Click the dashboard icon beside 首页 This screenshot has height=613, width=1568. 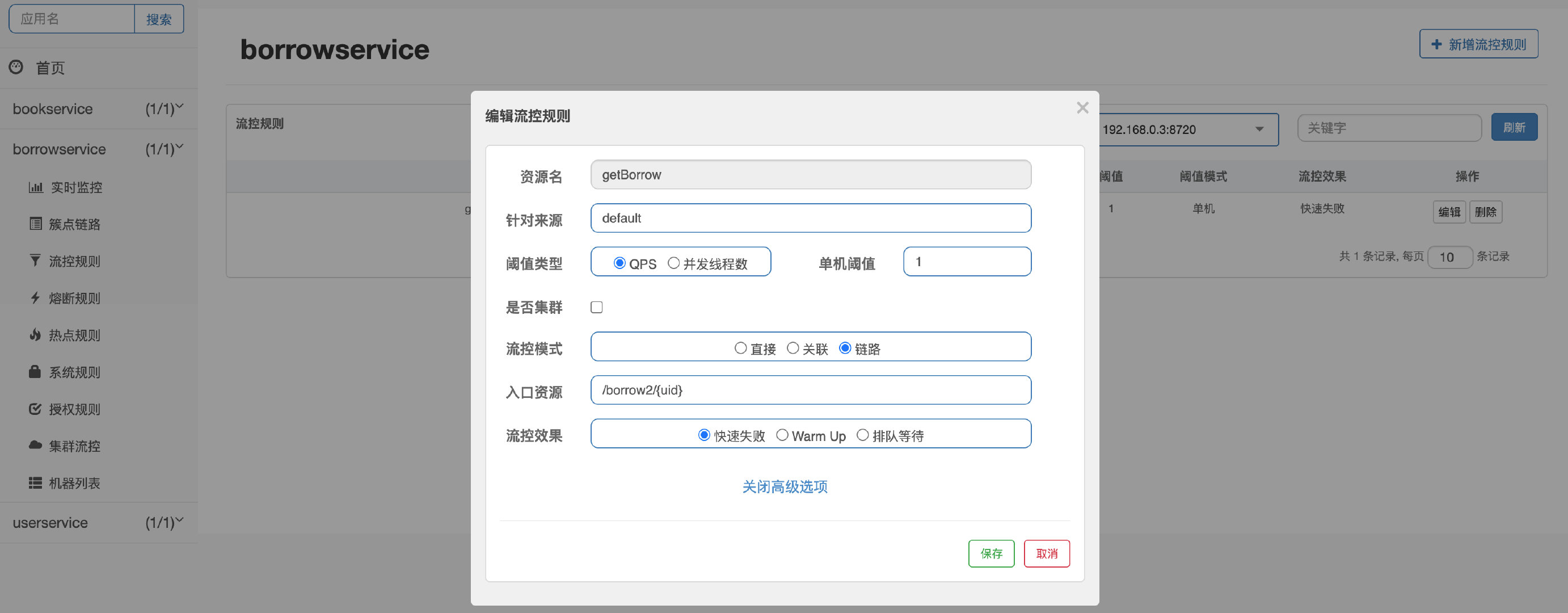pos(16,68)
